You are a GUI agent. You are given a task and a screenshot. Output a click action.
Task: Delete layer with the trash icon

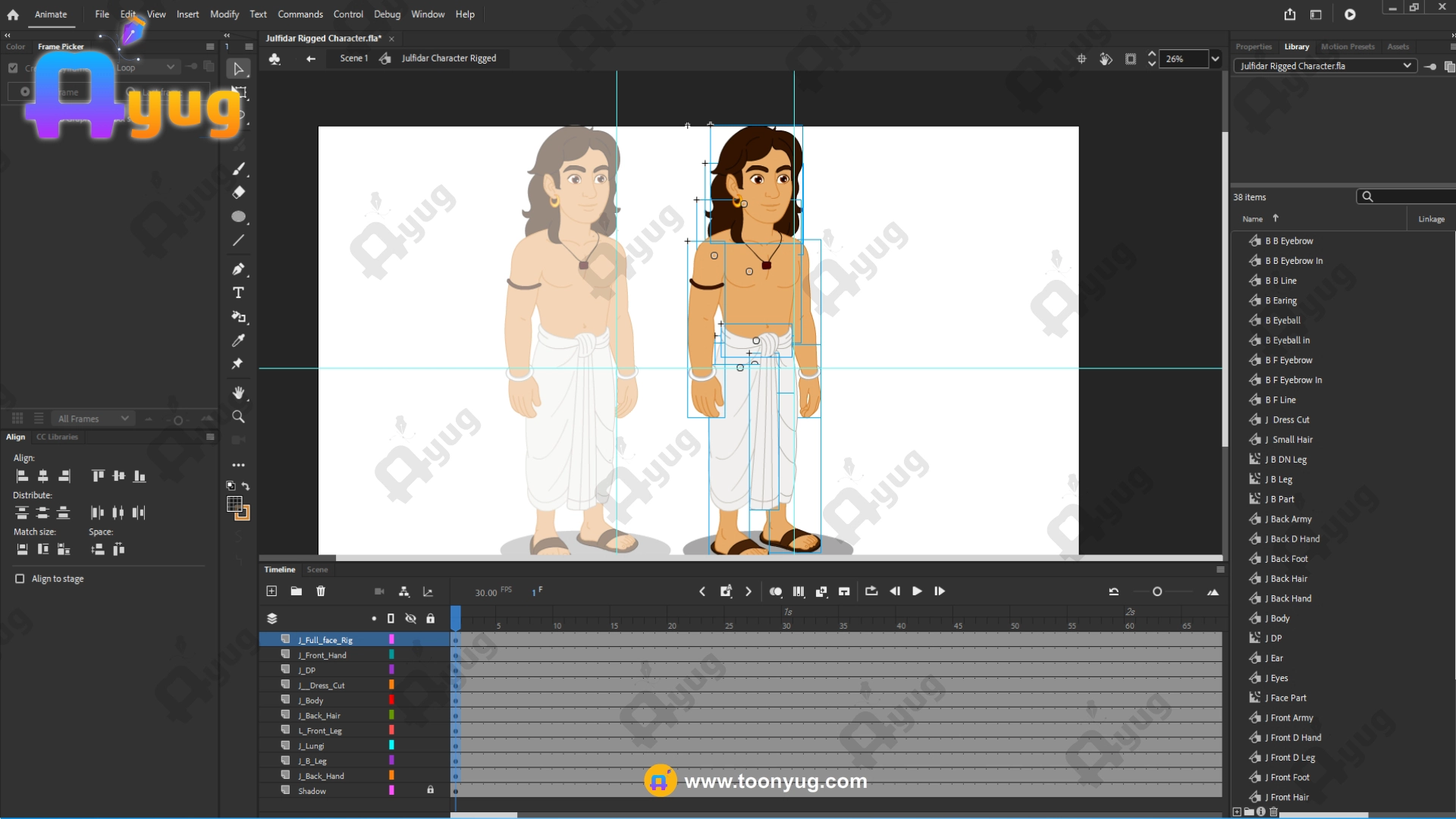[x=321, y=591]
